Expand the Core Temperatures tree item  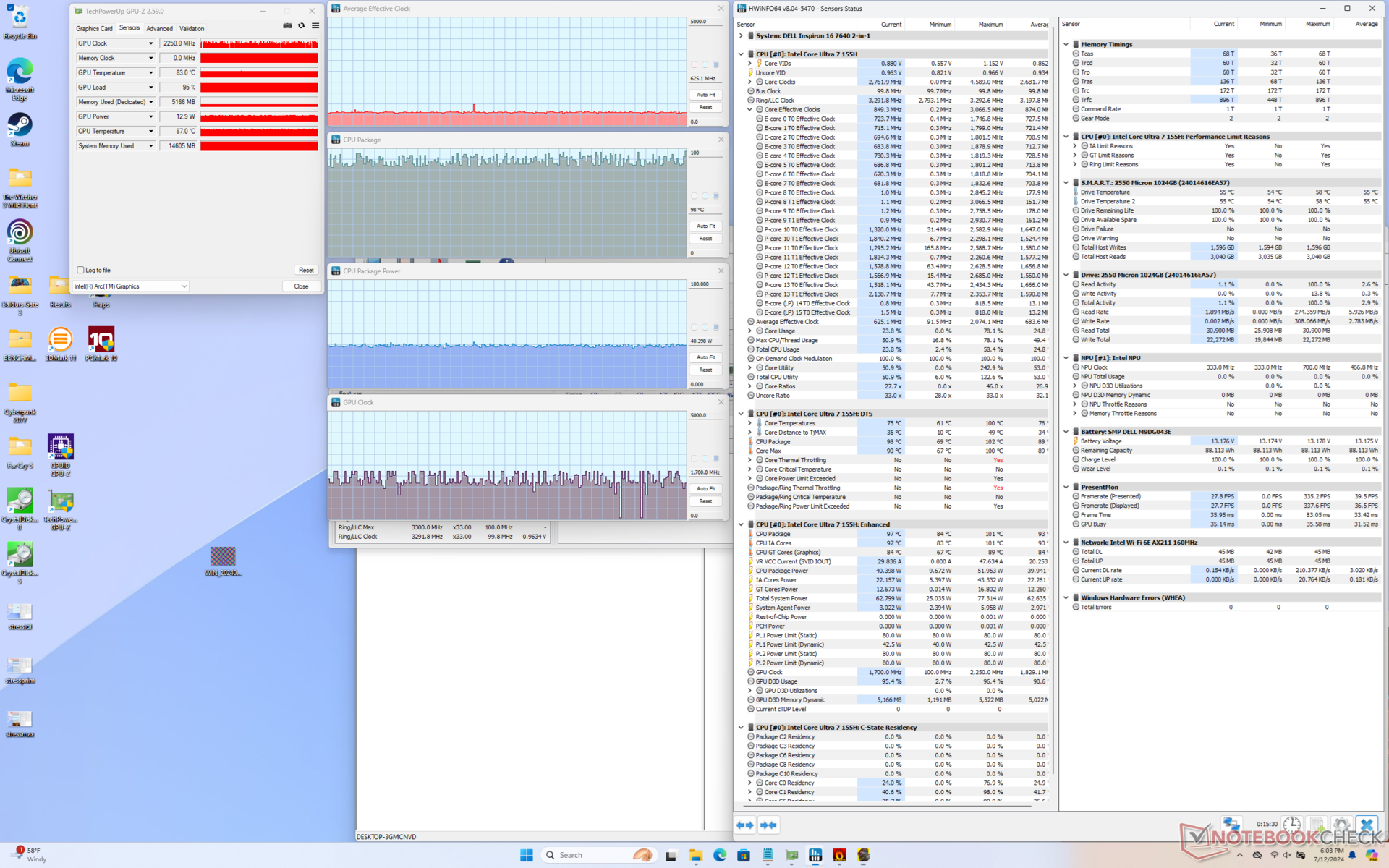pyautogui.click(x=750, y=423)
